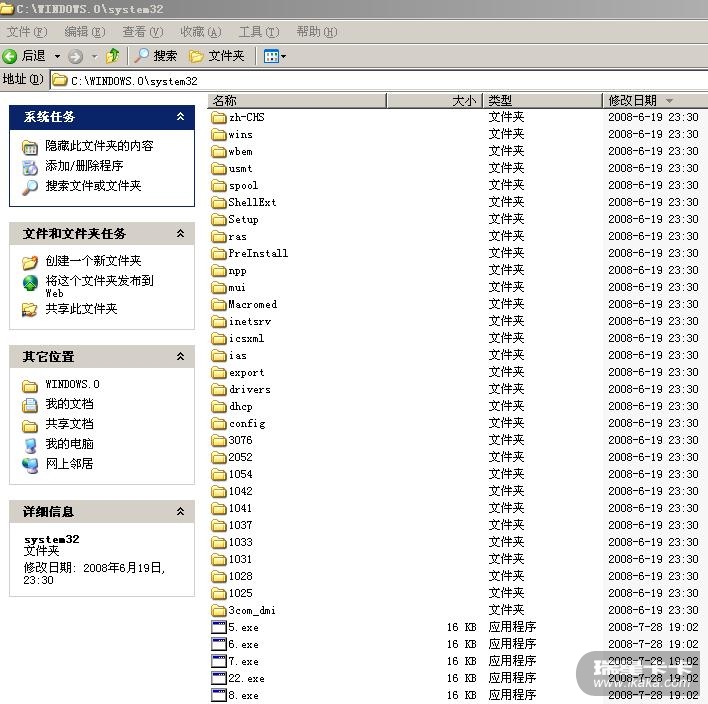Click the export folder name
Image resolution: width=708 pixels, height=704 pixels.
pyautogui.click(x=247, y=373)
